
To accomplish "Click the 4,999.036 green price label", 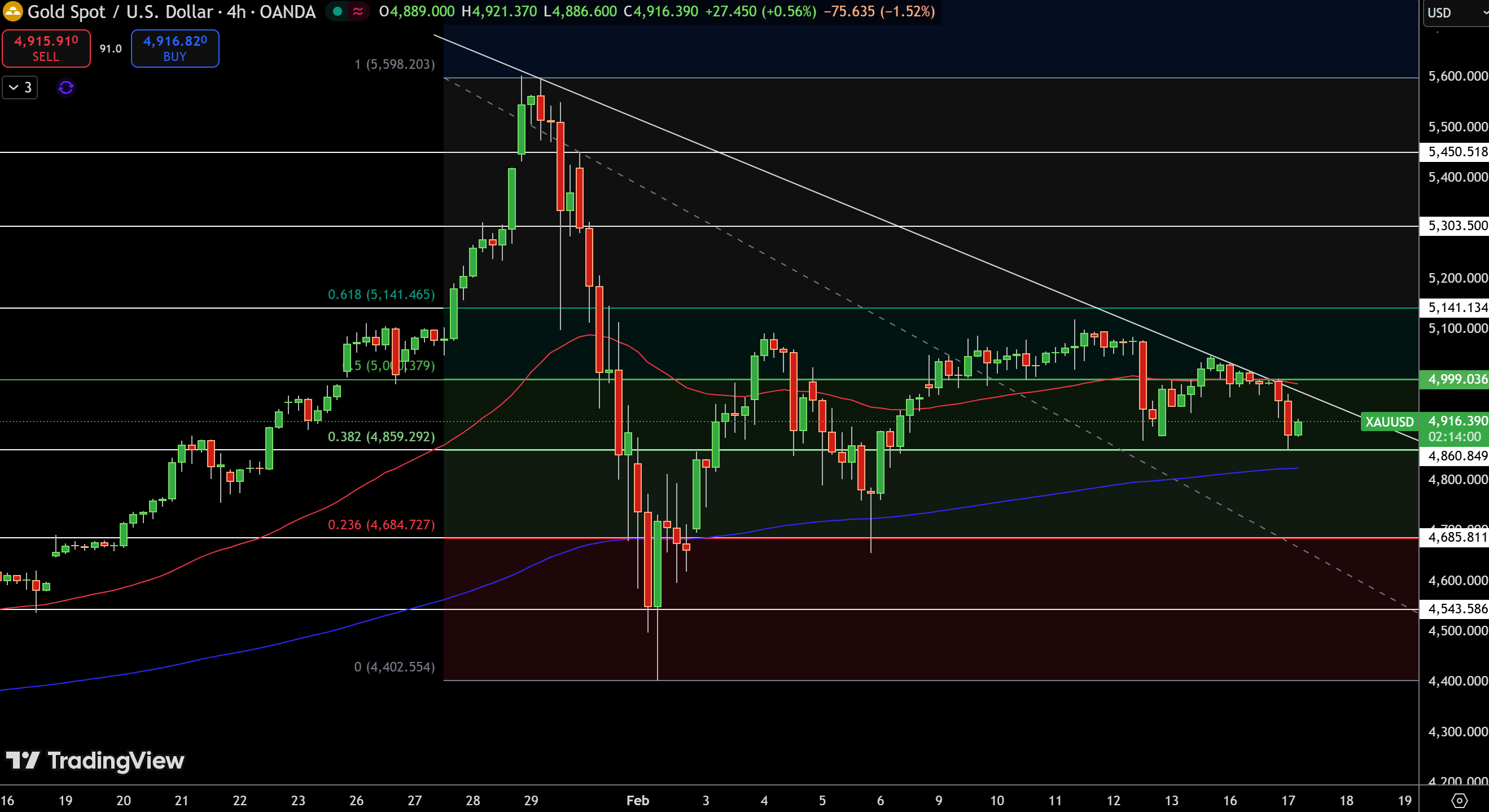I will [1455, 379].
